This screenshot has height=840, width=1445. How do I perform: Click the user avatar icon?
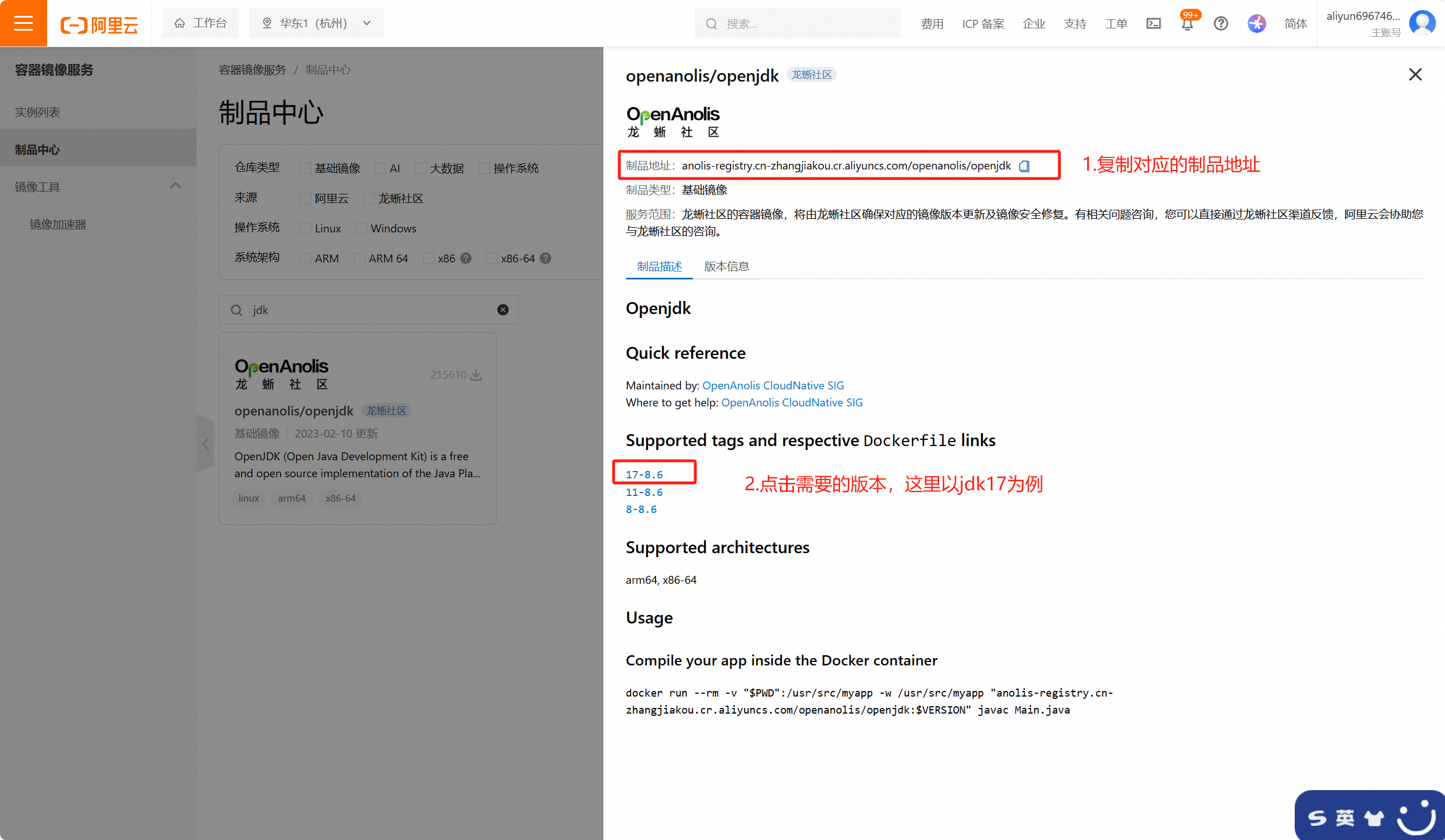point(1422,23)
